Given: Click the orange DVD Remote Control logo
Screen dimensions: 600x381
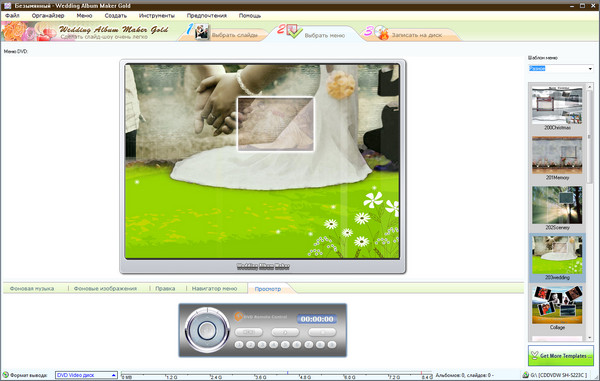Looking at the screenshot, I should 238,316.
